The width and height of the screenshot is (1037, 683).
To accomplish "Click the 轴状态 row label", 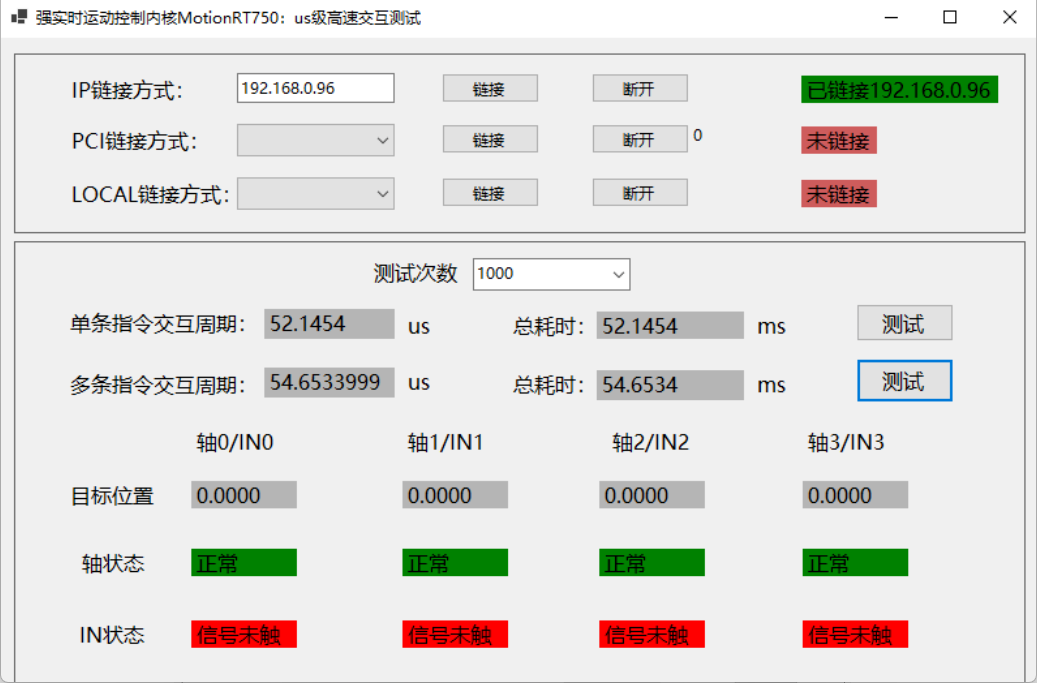I will click(x=112, y=563).
